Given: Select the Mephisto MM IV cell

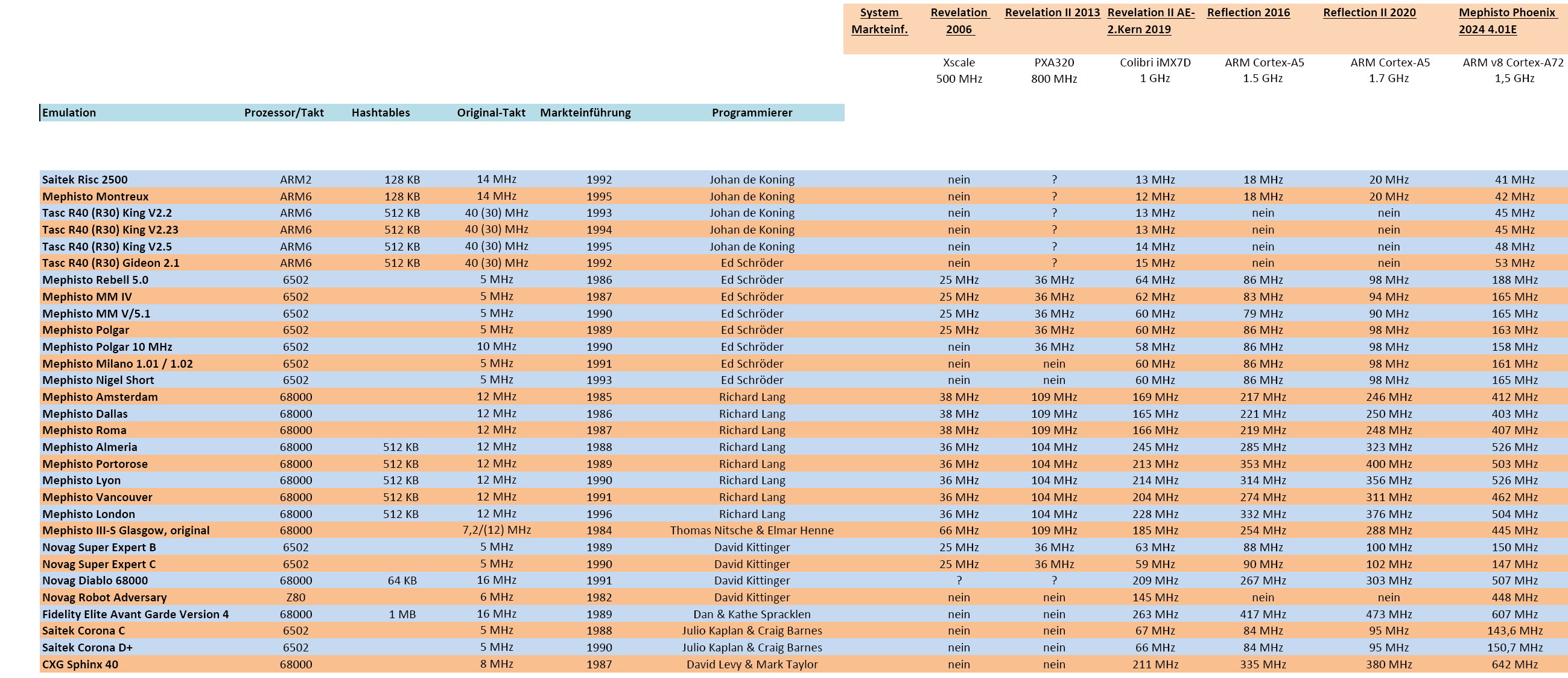Looking at the screenshot, I should pyautogui.click(x=86, y=296).
